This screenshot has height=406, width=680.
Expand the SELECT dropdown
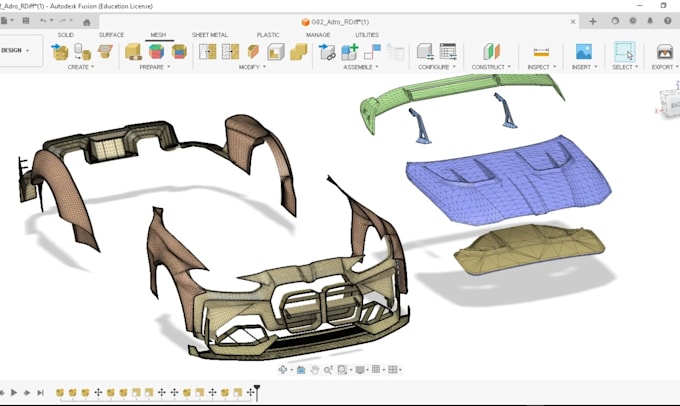tap(625, 67)
